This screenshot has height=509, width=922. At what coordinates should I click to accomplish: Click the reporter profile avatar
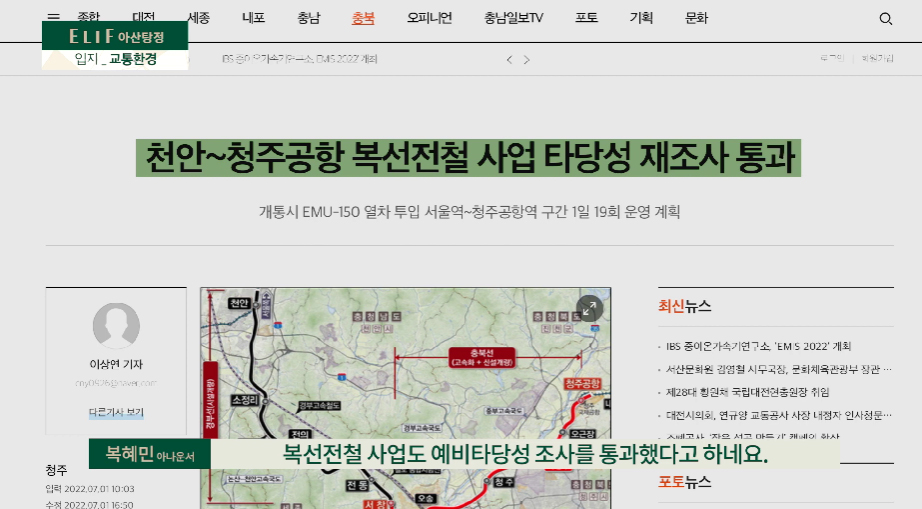pos(116,326)
